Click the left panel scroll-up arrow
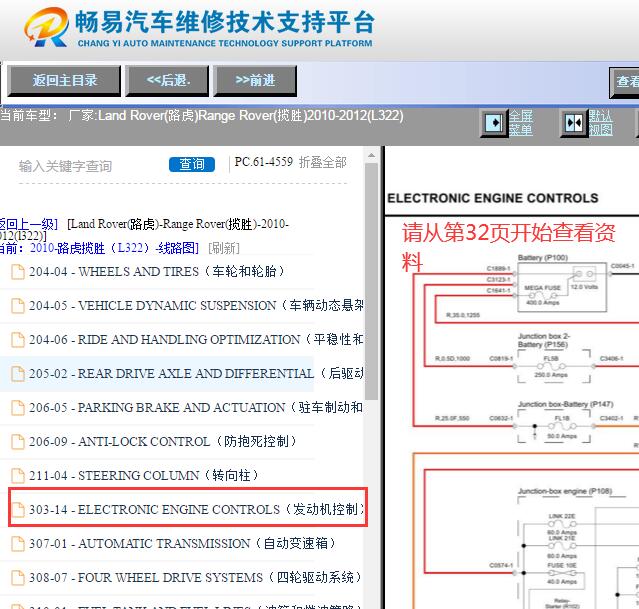 [x=371, y=155]
